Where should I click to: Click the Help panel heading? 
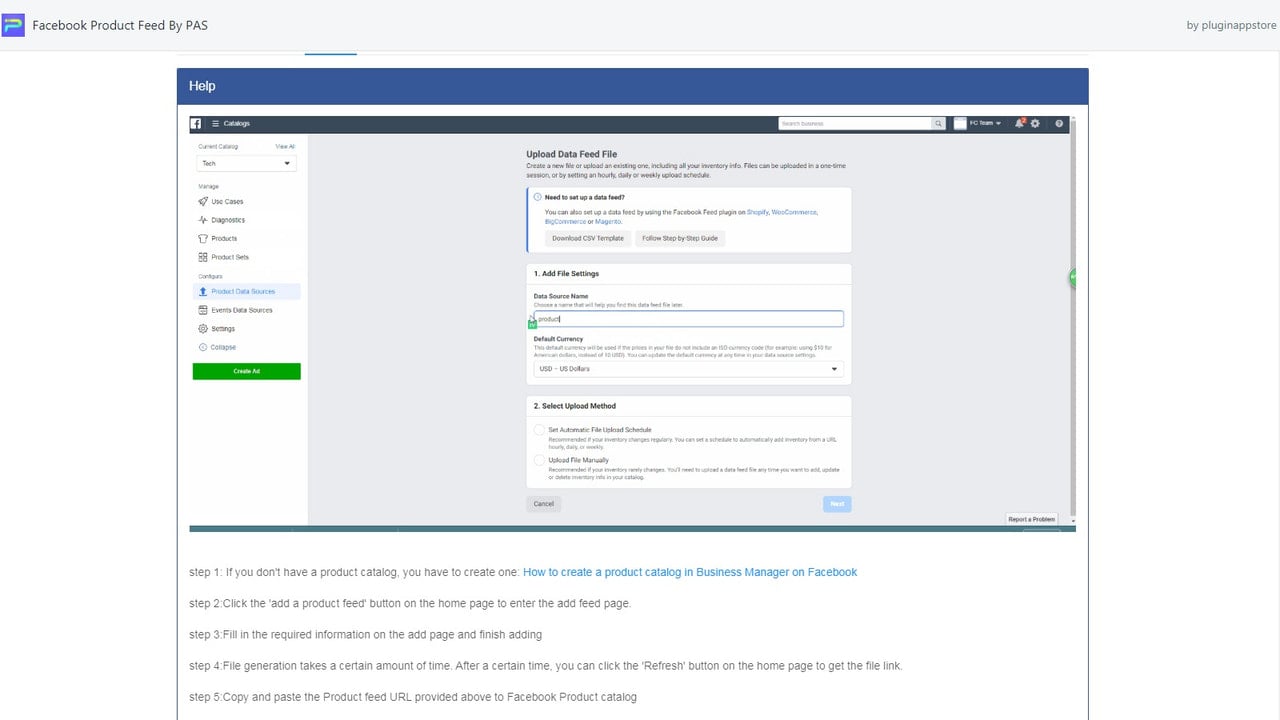(x=202, y=86)
